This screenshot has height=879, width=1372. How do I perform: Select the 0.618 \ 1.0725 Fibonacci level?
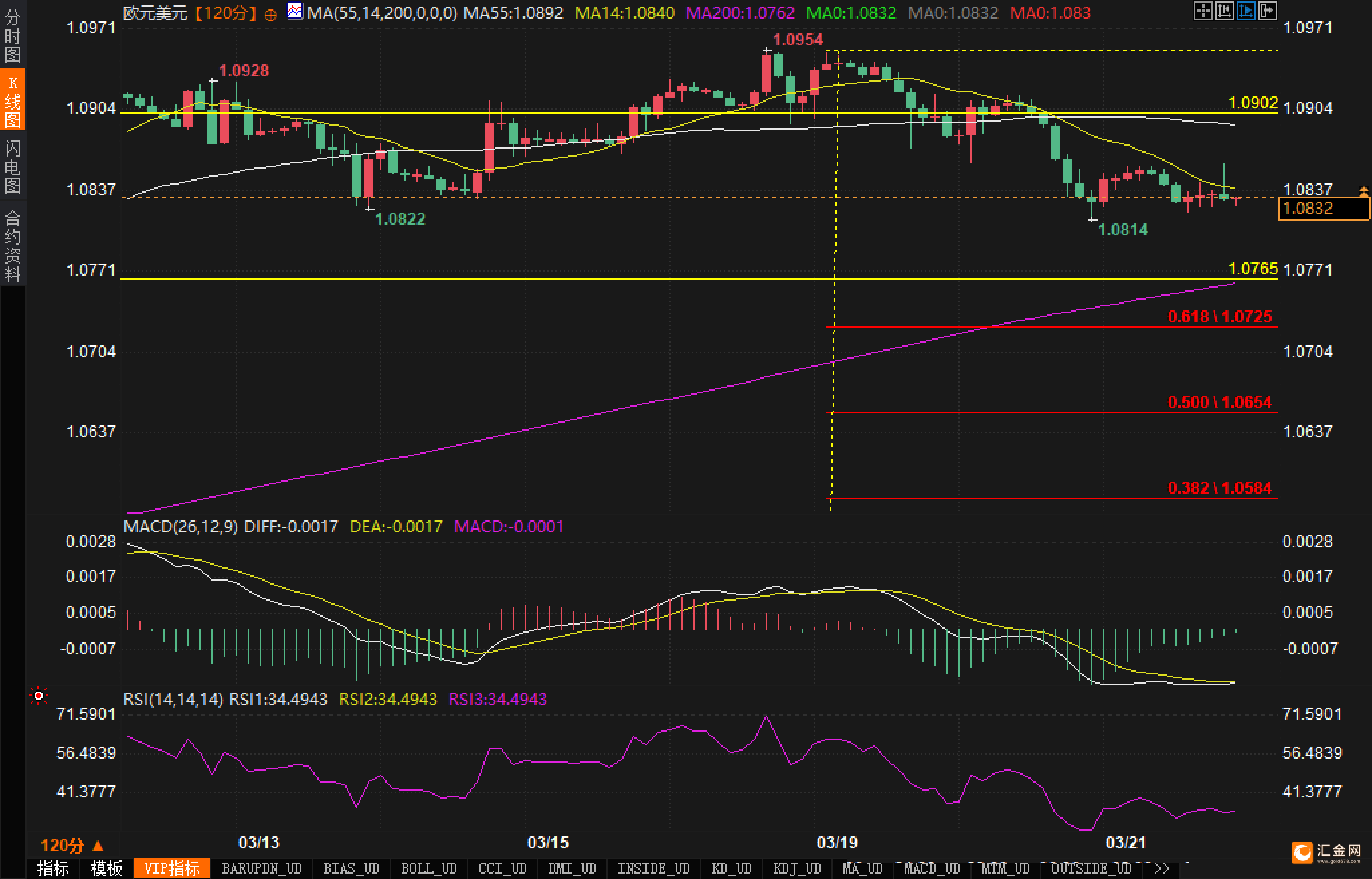tap(1219, 316)
